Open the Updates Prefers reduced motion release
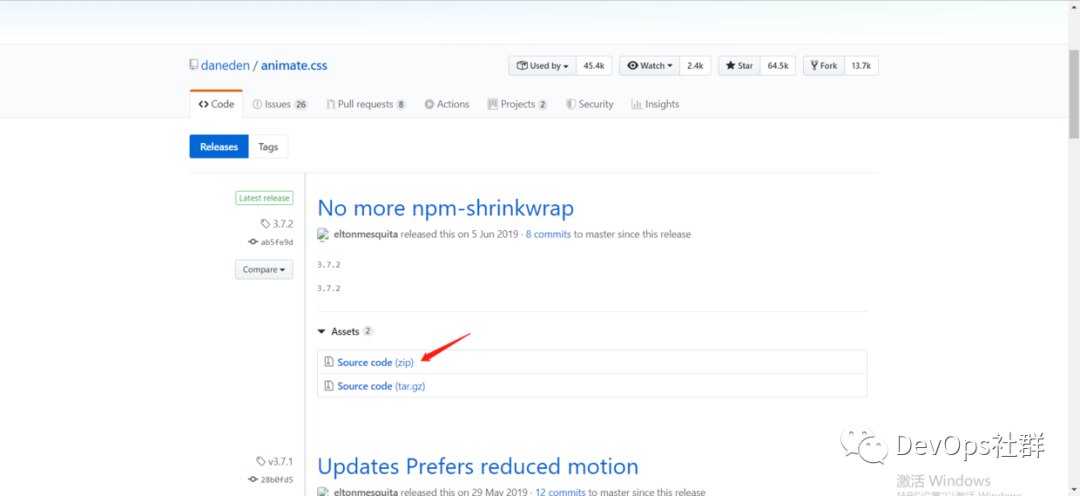This screenshot has width=1080, height=496. click(x=478, y=466)
